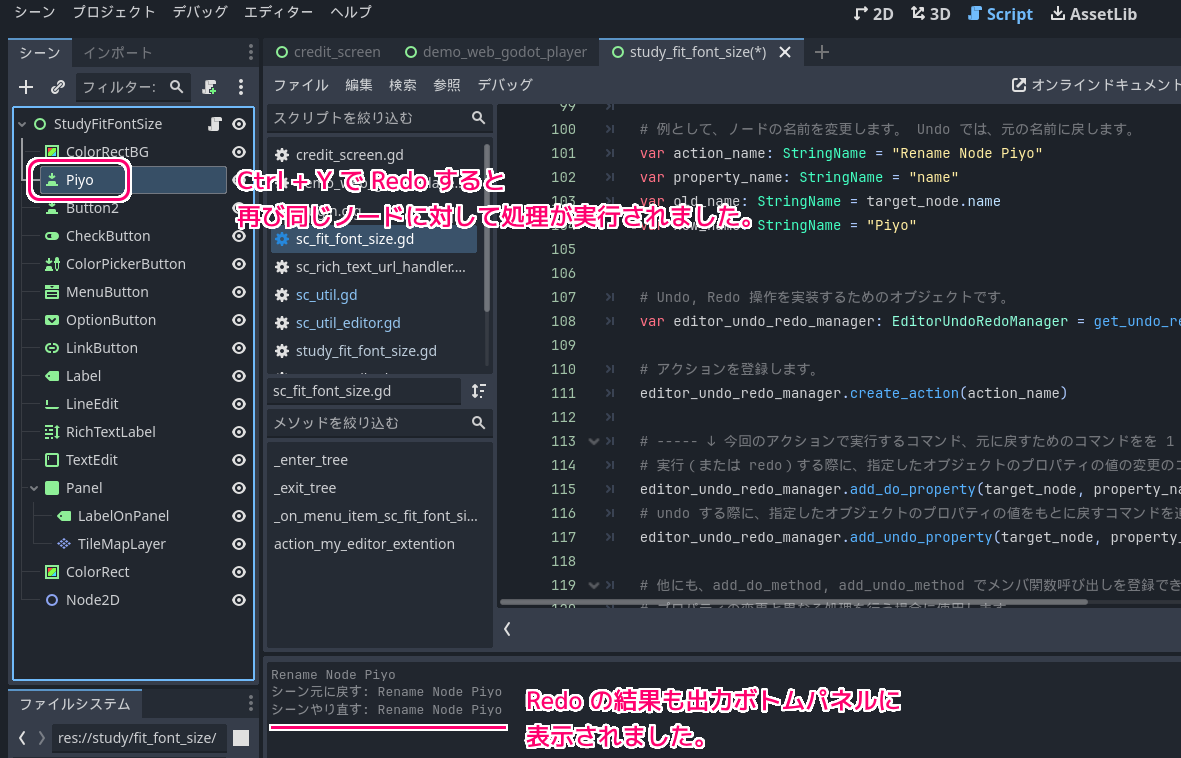Select the RichTextLabel node

tap(110, 432)
